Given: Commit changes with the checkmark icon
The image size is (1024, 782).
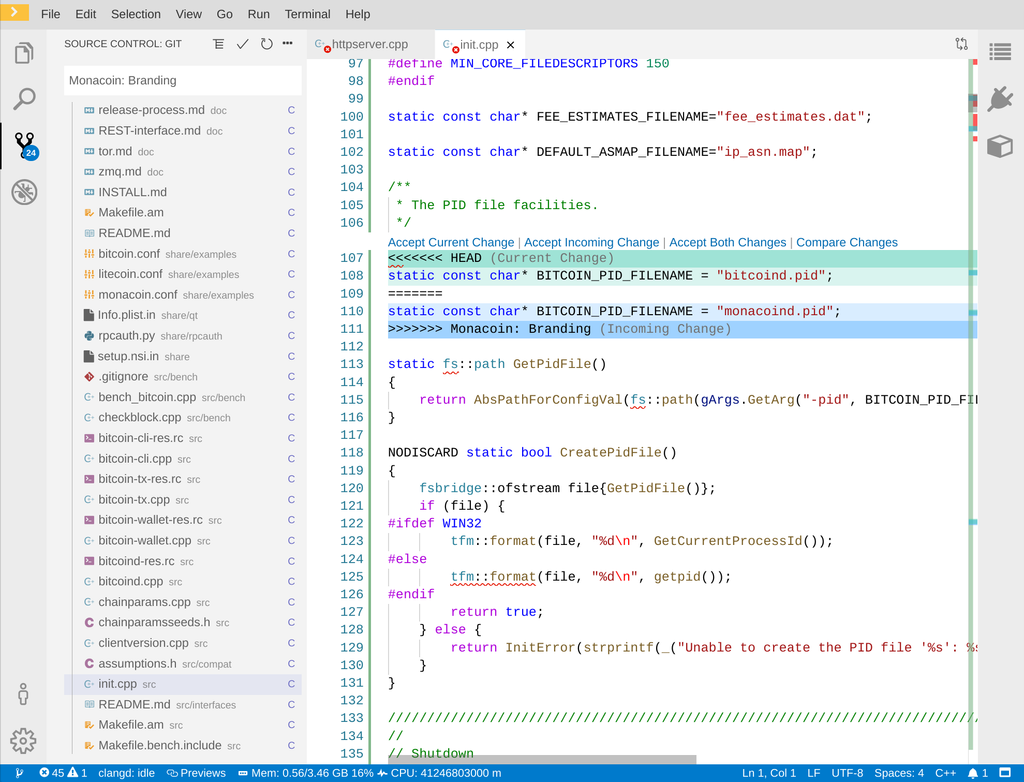Looking at the screenshot, I should [x=242, y=44].
